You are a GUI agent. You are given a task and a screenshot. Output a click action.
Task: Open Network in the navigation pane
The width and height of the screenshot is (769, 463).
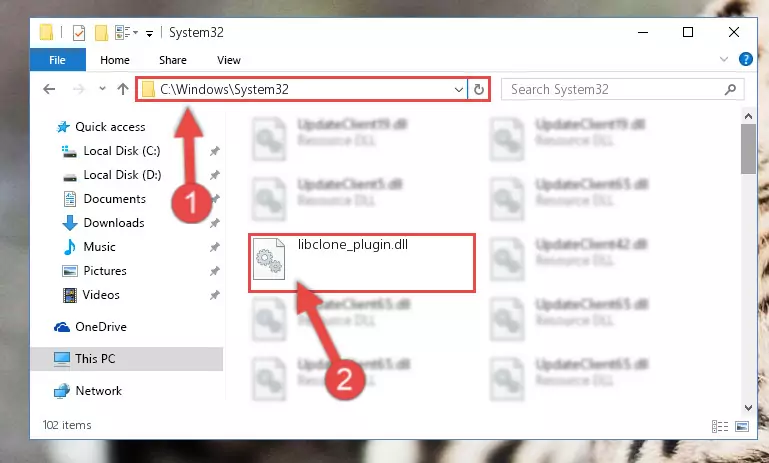point(99,391)
